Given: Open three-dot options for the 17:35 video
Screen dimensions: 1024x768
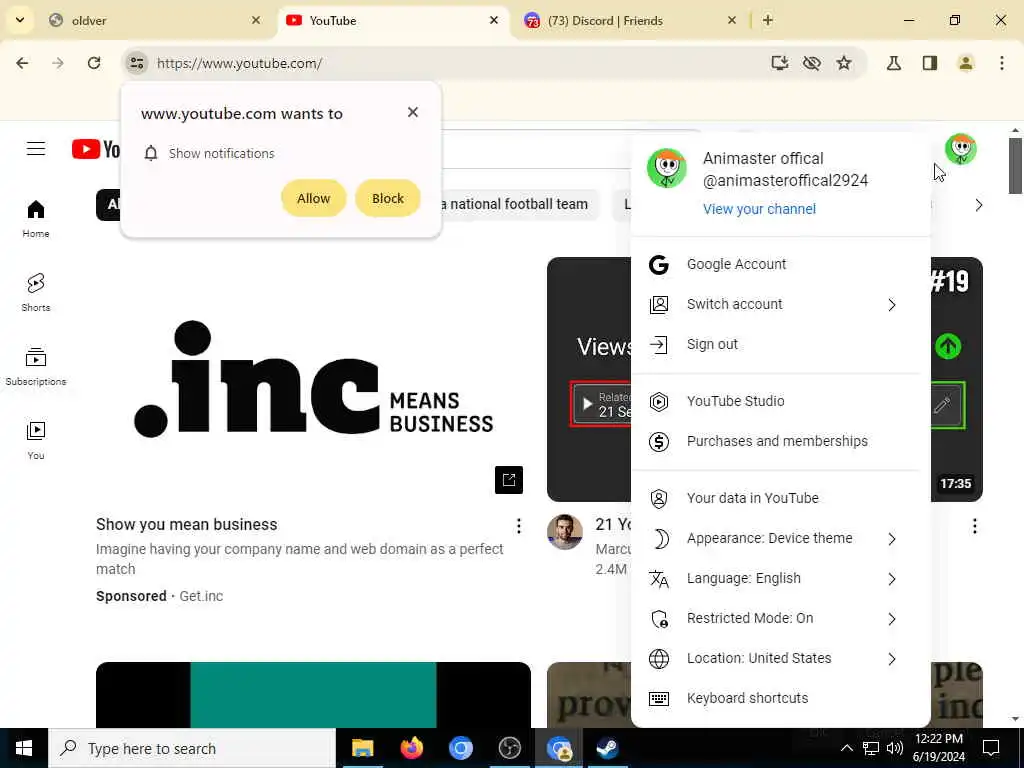Looking at the screenshot, I should tap(974, 526).
